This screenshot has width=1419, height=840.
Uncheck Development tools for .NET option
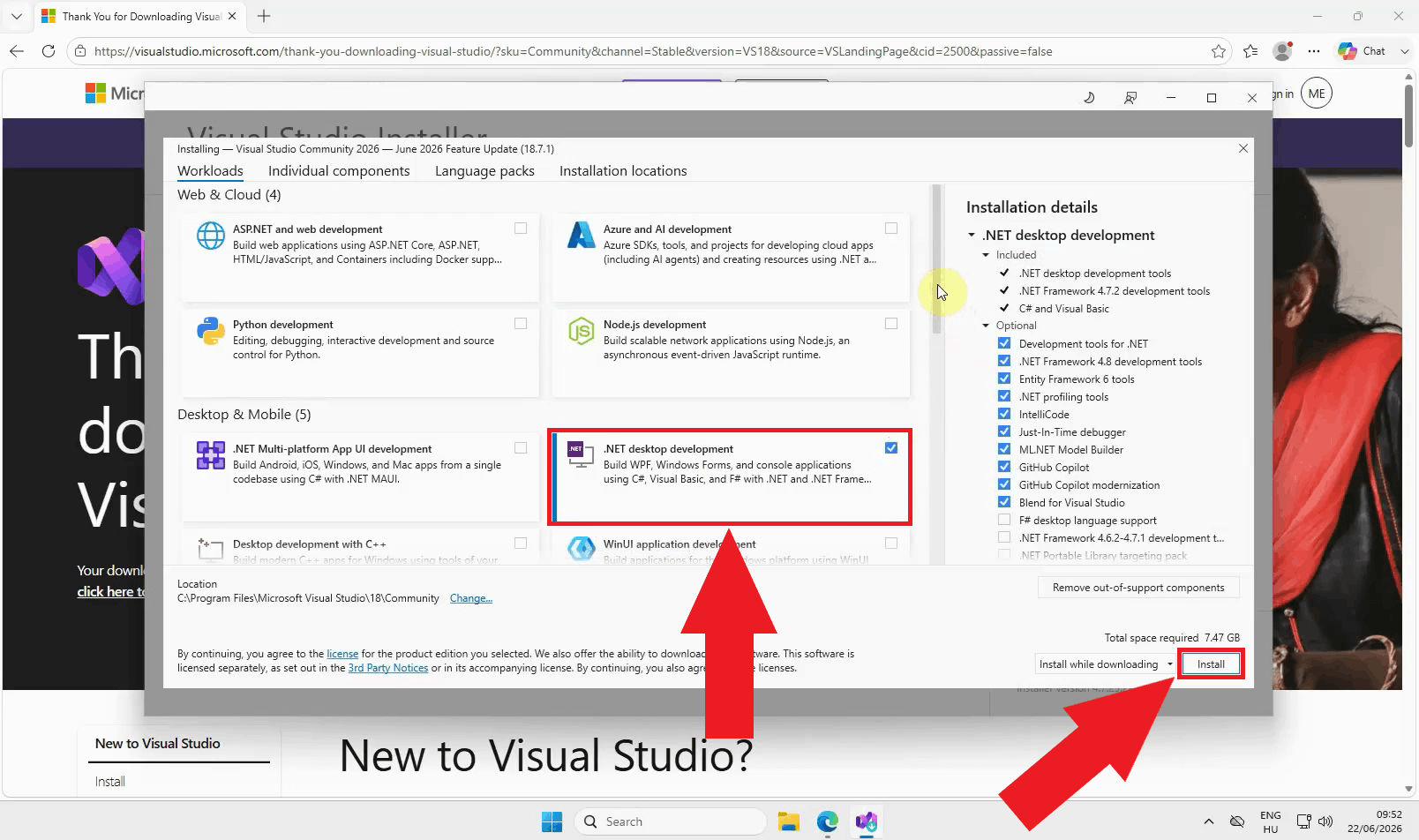(x=1004, y=343)
